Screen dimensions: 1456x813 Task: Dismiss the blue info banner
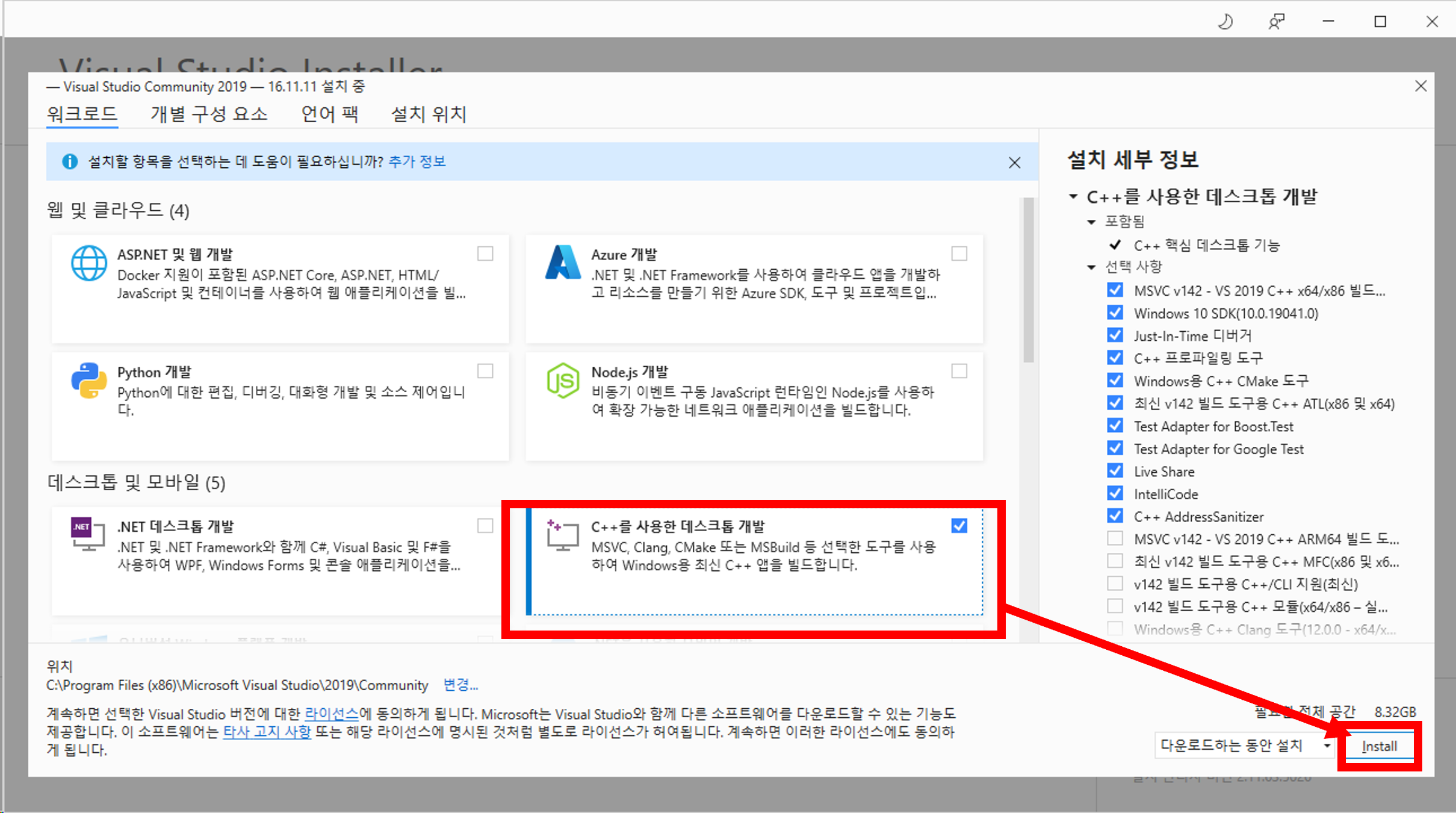1014,163
